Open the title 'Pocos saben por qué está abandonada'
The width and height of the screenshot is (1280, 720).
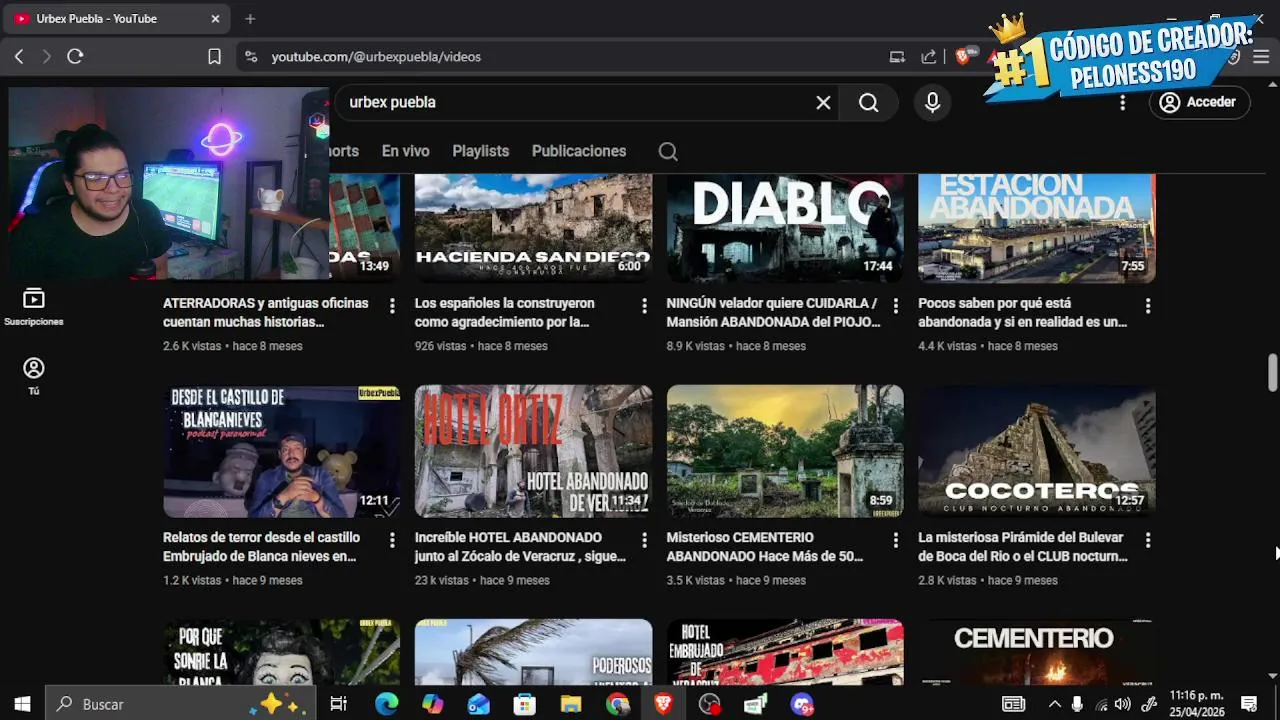1023,312
